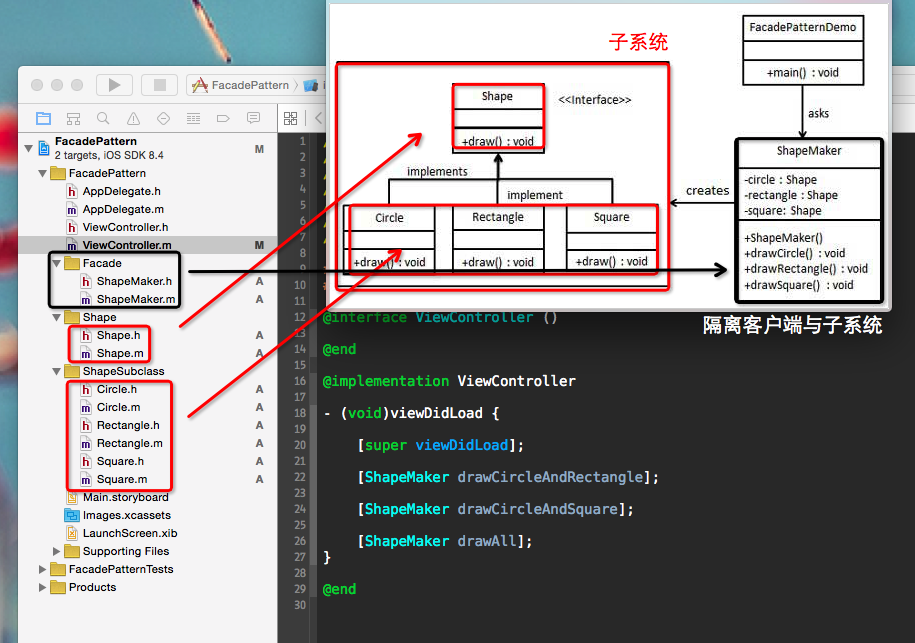The width and height of the screenshot is (915, 643).
Task: Open Square.m
Action: click(122, 480)
